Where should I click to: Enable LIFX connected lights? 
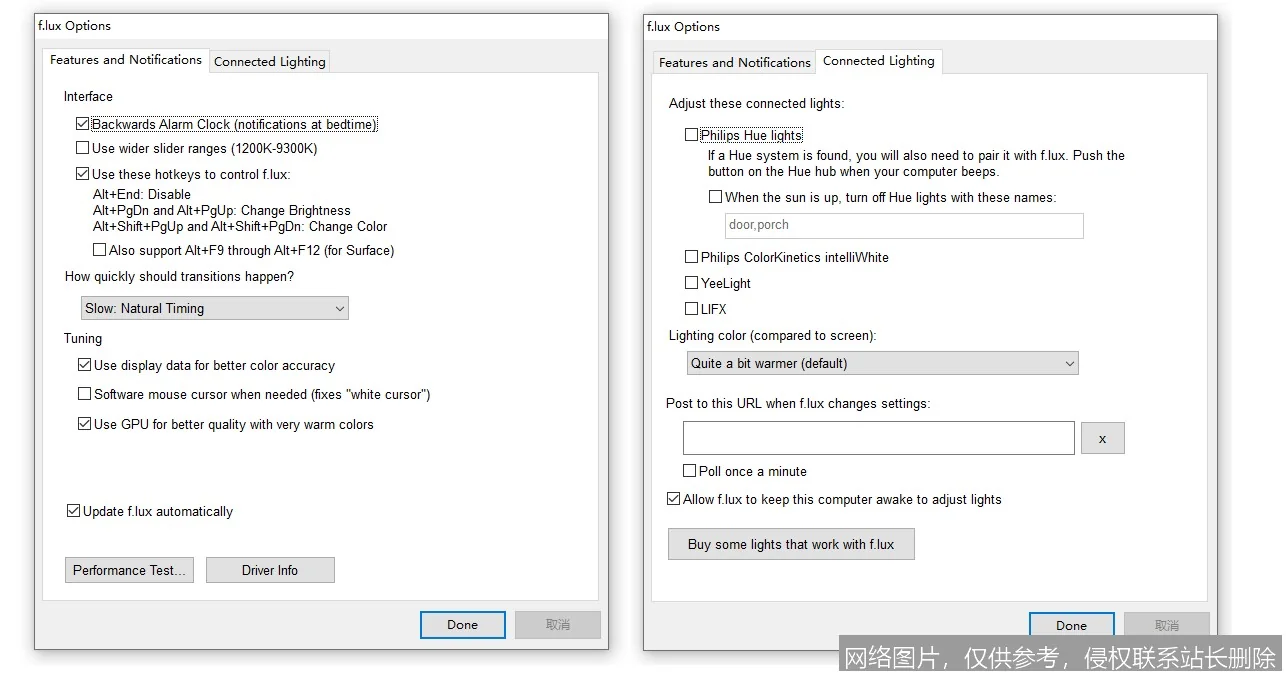click(691, 309)
